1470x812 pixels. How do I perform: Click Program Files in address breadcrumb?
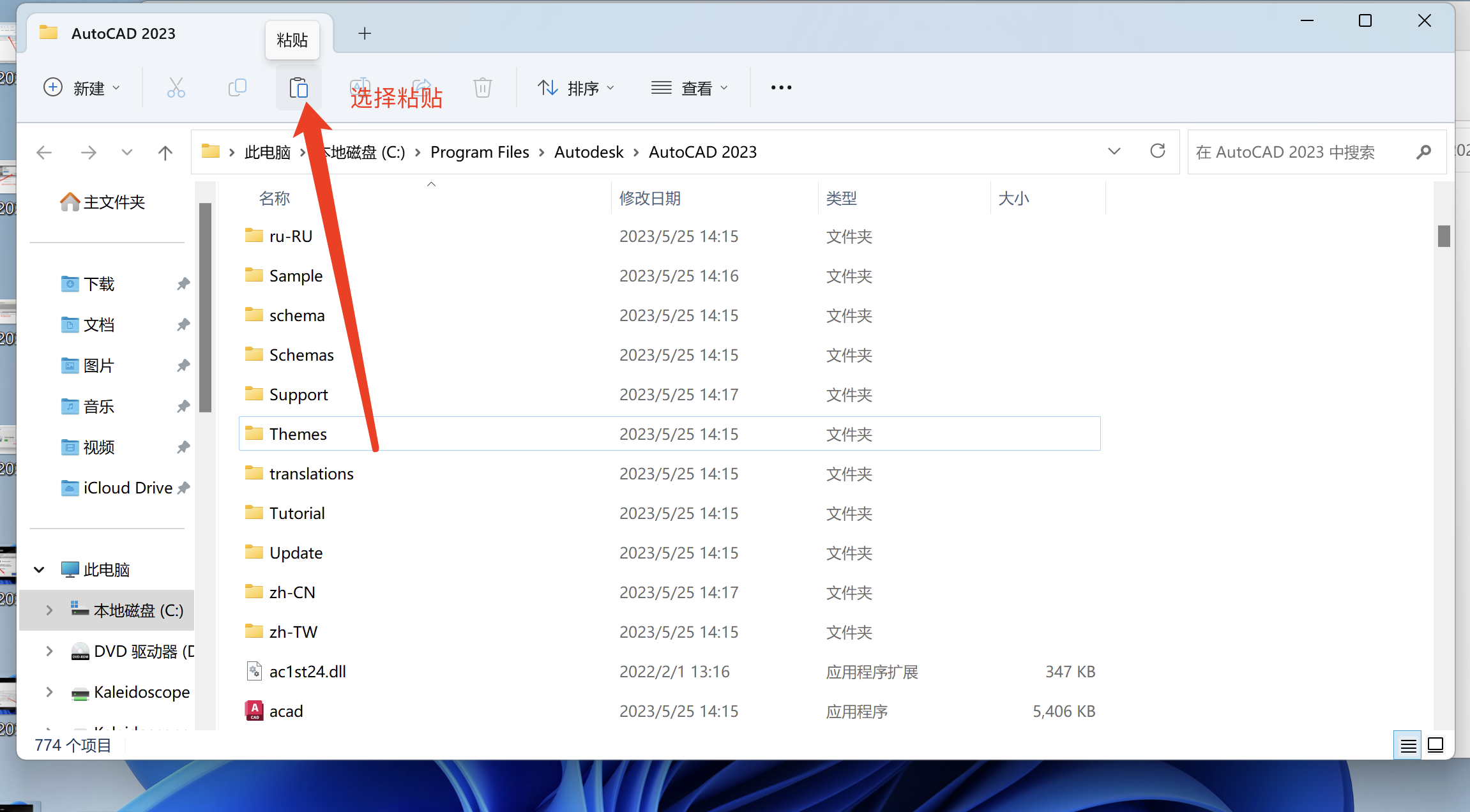click(480, 152)
